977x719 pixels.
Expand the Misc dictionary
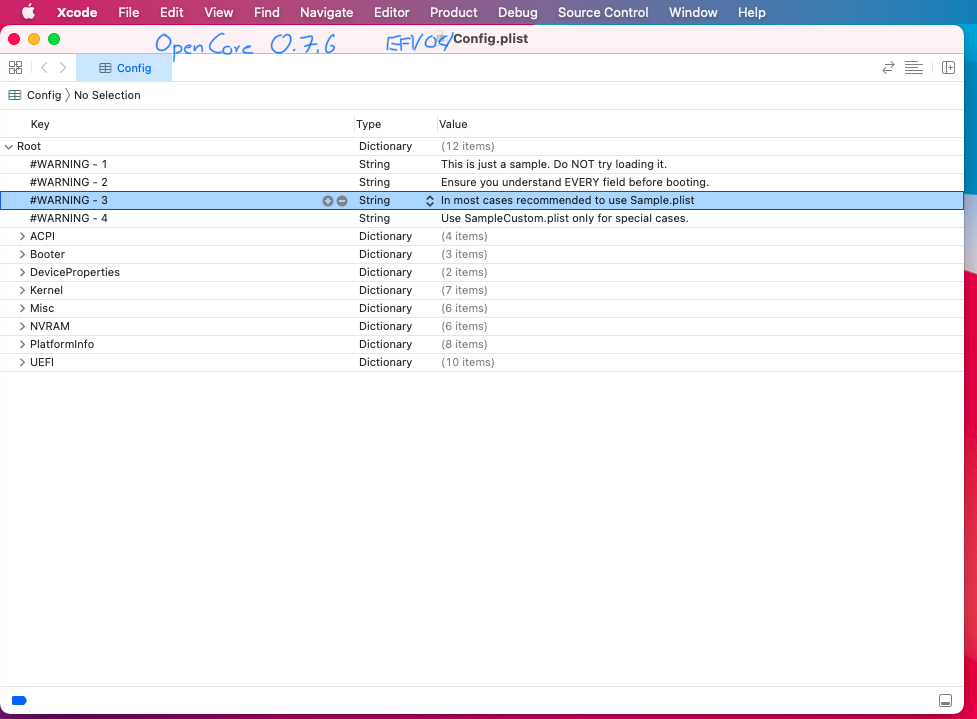pos(22,308)
